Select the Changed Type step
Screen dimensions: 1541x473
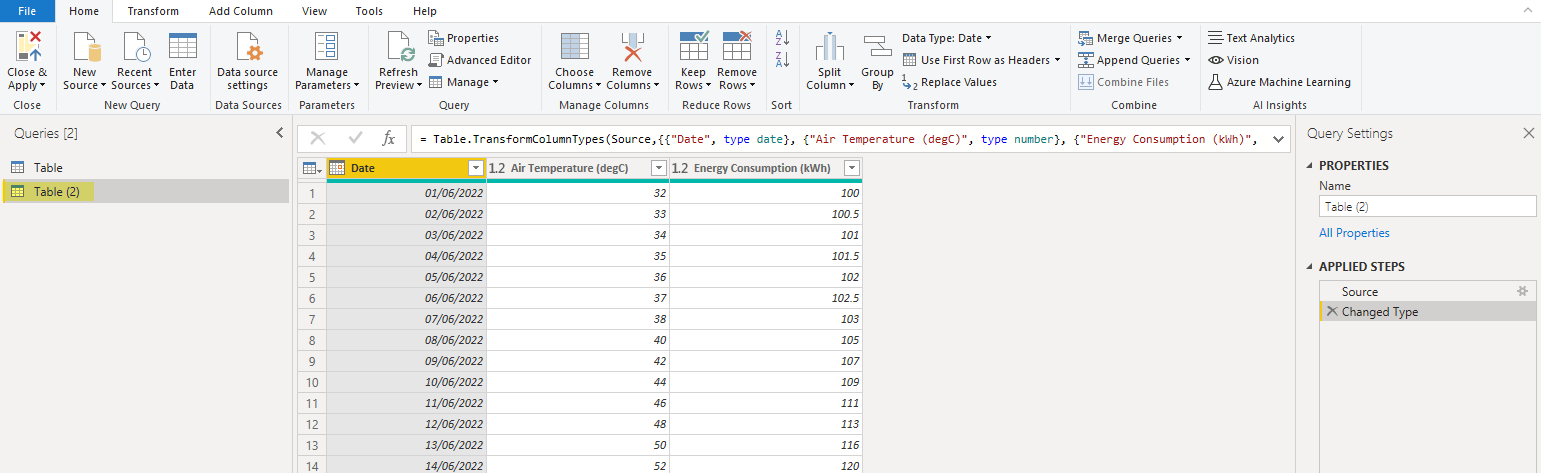point(1428,312)
